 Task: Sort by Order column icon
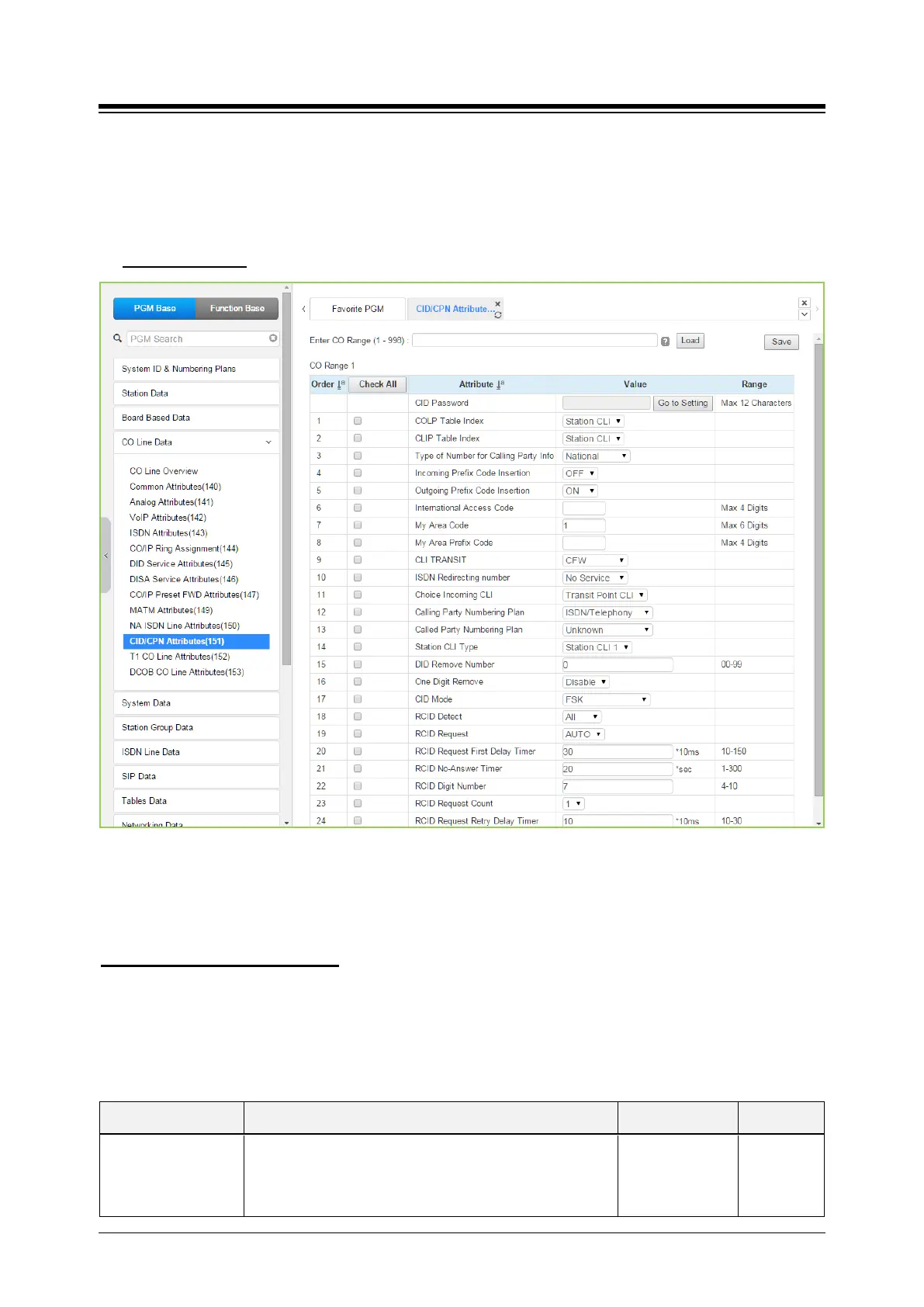tap(341, 384)
